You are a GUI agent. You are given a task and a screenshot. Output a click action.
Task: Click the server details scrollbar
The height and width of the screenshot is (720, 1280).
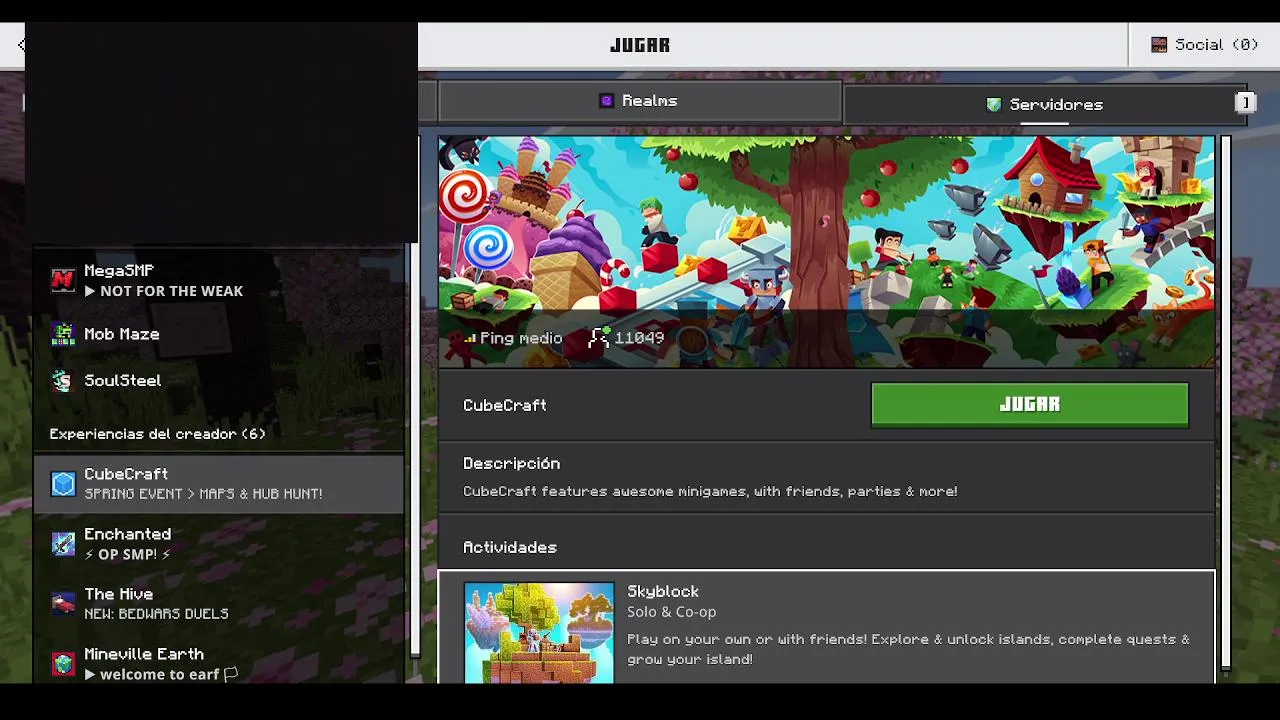(x=1225, y=403)
